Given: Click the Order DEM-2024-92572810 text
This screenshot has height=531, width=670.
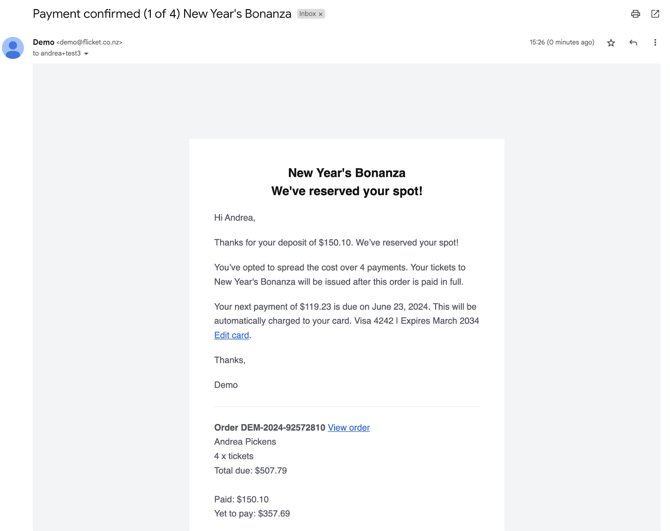Looking at the screenshot, I should pos(270,428).
